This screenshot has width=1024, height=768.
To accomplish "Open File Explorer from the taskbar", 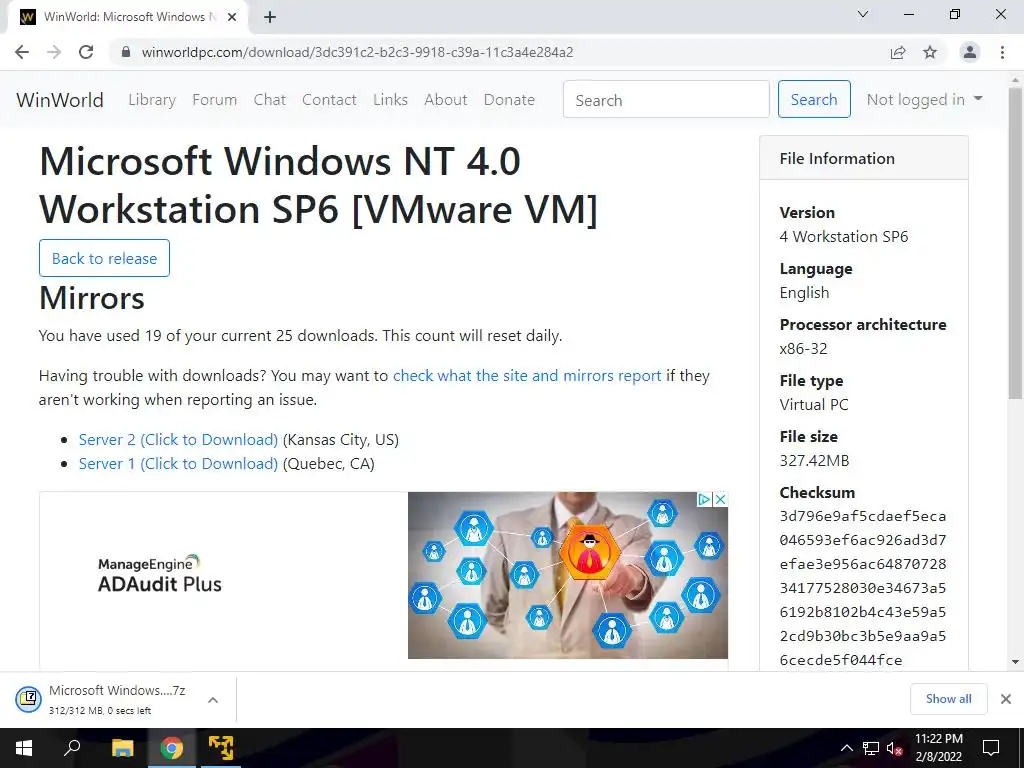I will [x=122, y=748].
